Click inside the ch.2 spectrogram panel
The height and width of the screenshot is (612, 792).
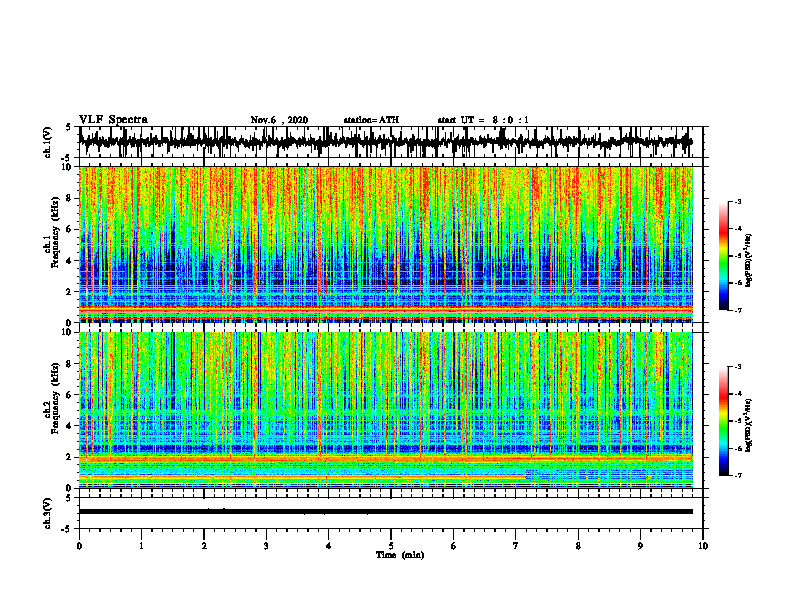386,410
